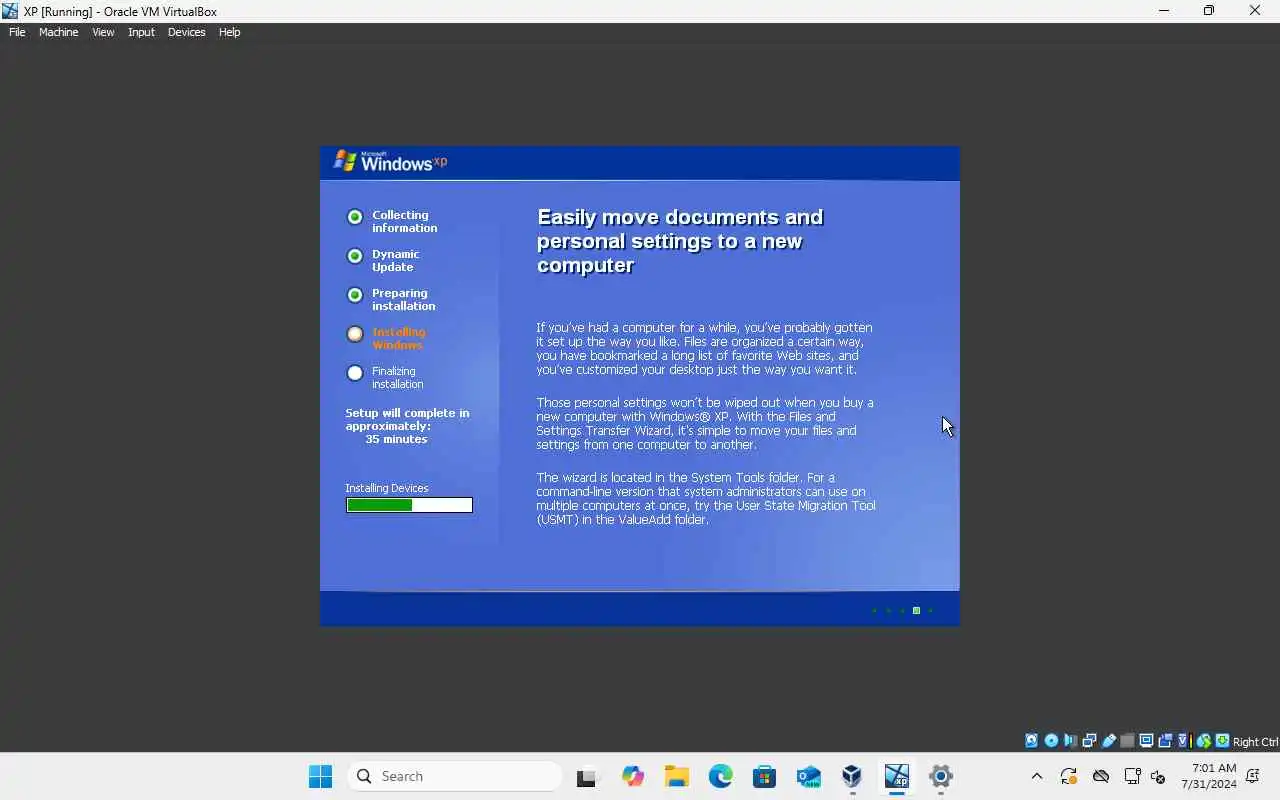This screenshot has height=800, width=1280.
Task: Launch Copilot from the taskbar
Action: pyautogui.click(x=632, y=776)
